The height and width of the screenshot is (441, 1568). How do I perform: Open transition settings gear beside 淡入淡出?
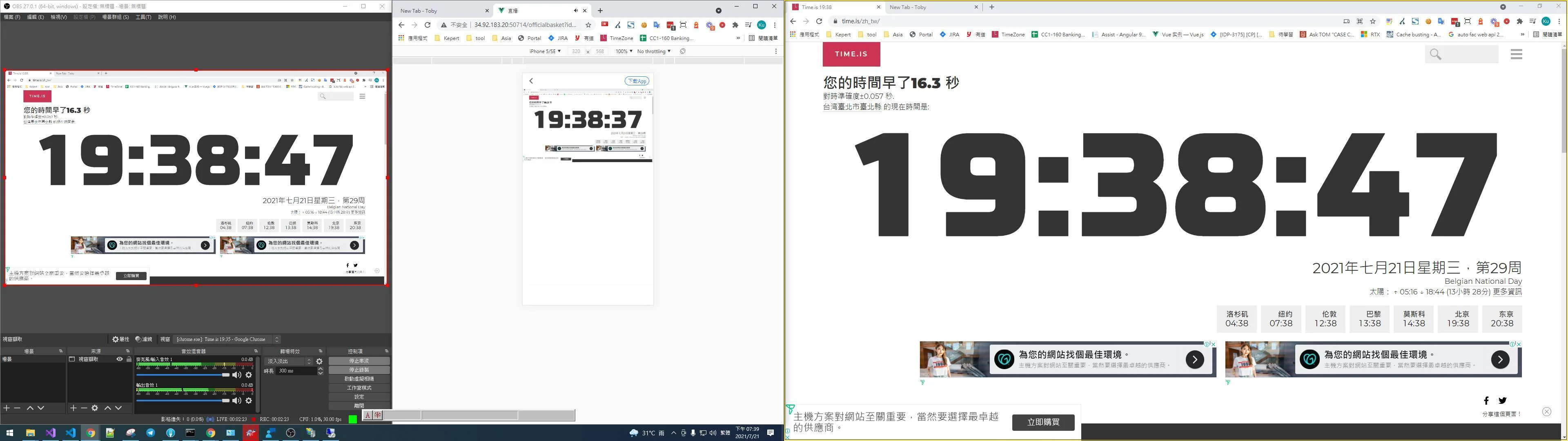pyautogui.click(x=319, y=361)
